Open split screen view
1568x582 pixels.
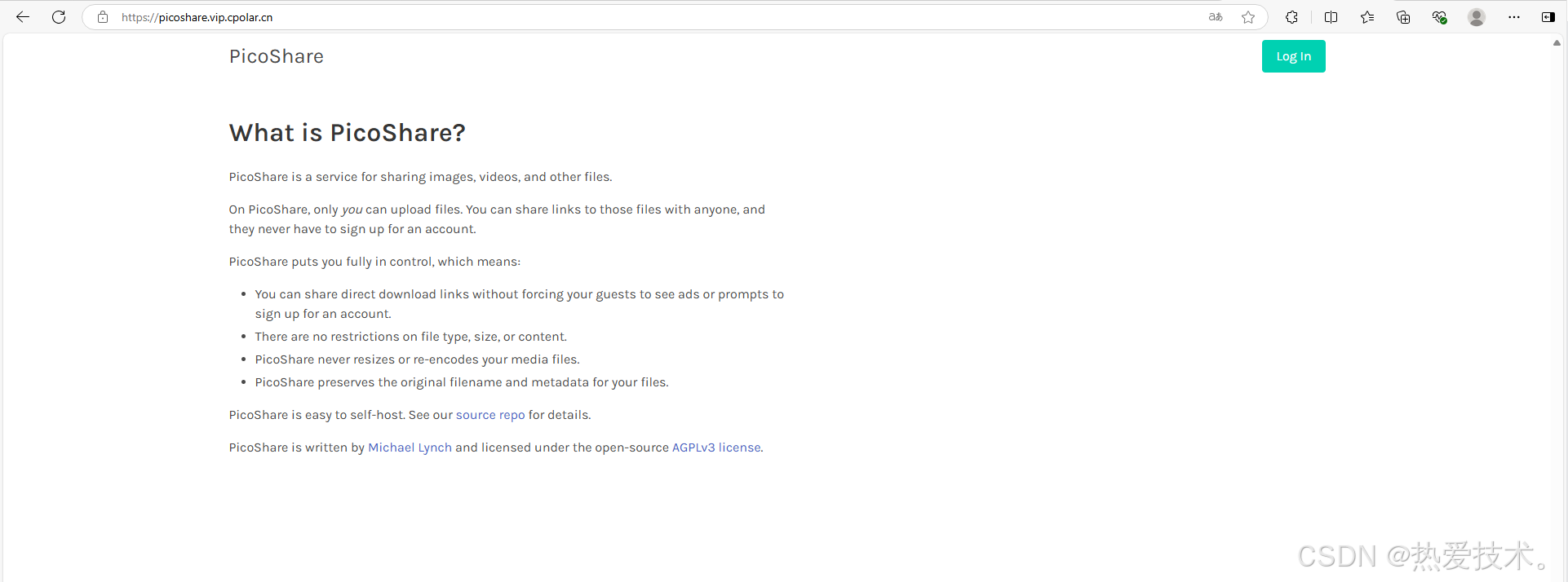[x=1331, y=17]
